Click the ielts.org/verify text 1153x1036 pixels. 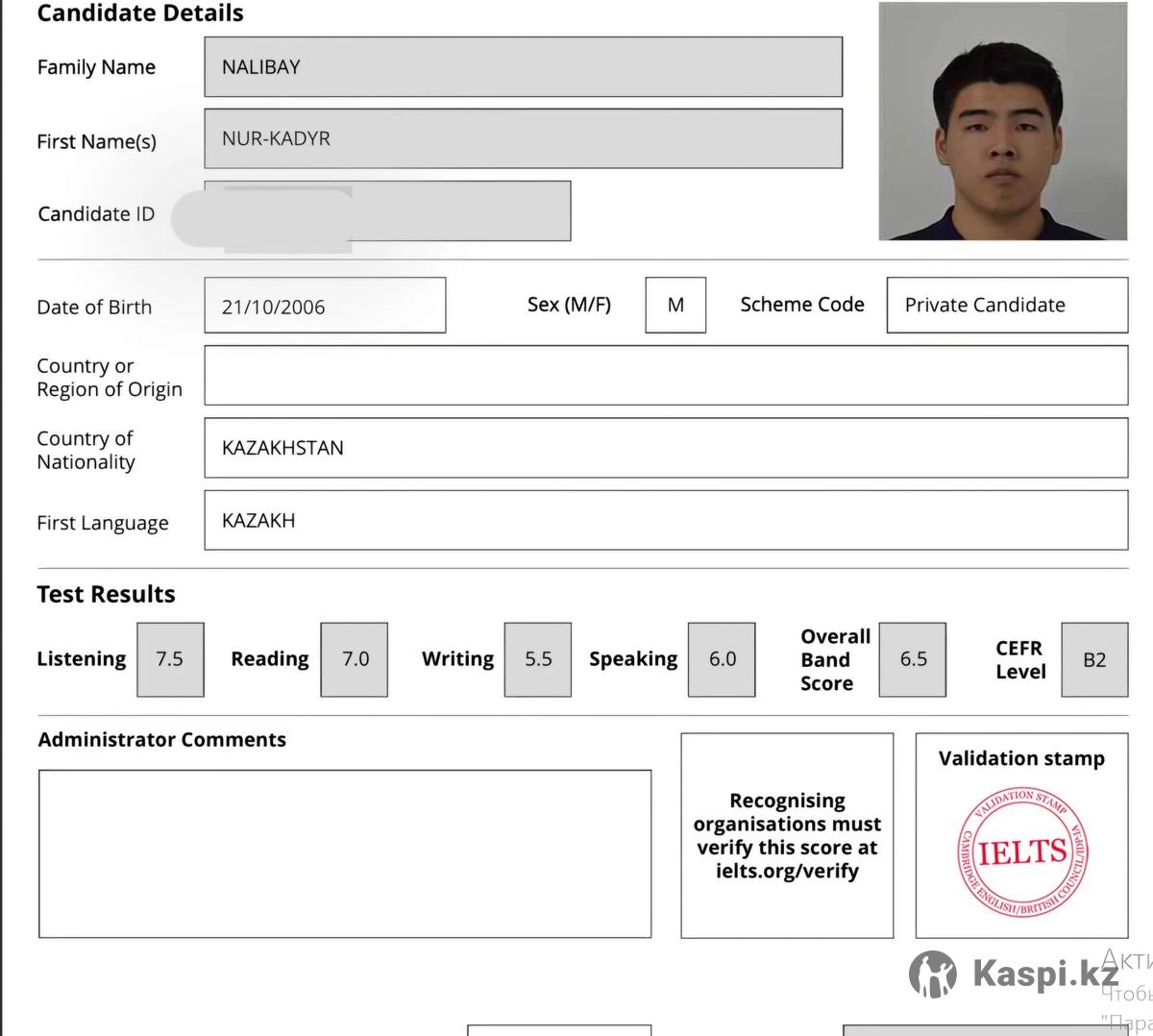point(787,872)
